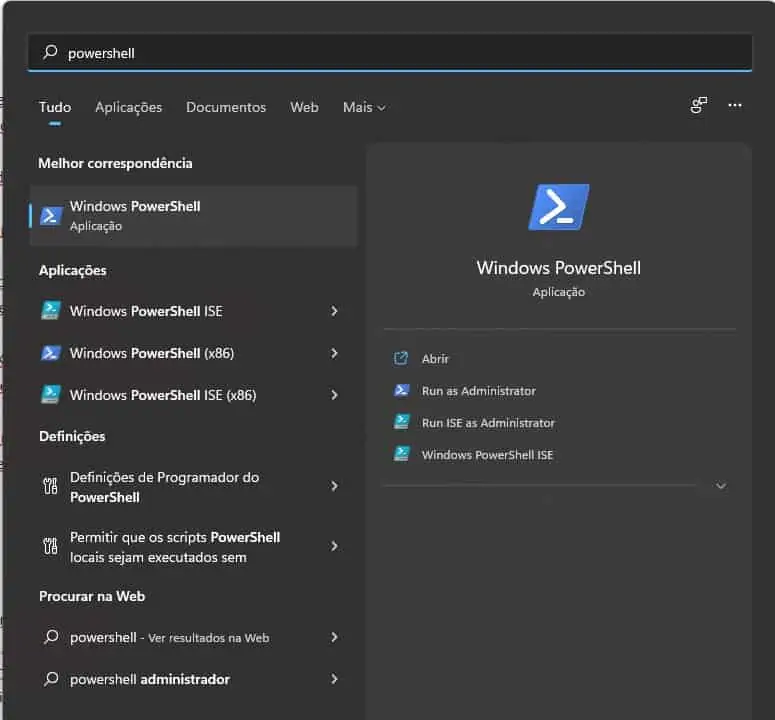Select the Web filter tab
775x720 pixels.
(x=304, y=107)
